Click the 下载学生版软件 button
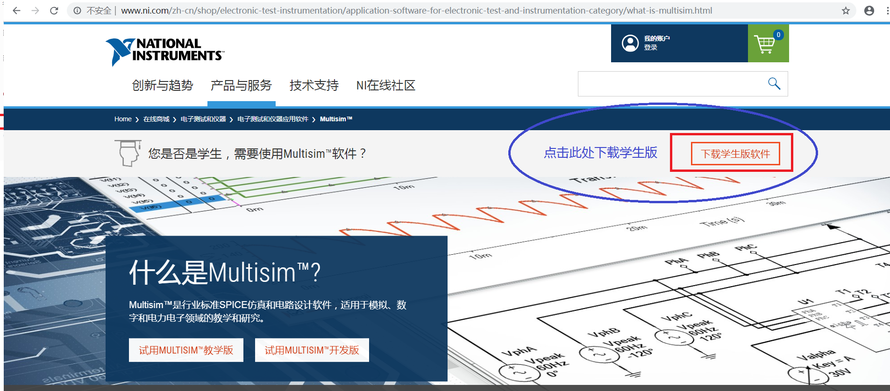The image size is (890, 391). tap(735, 154)
